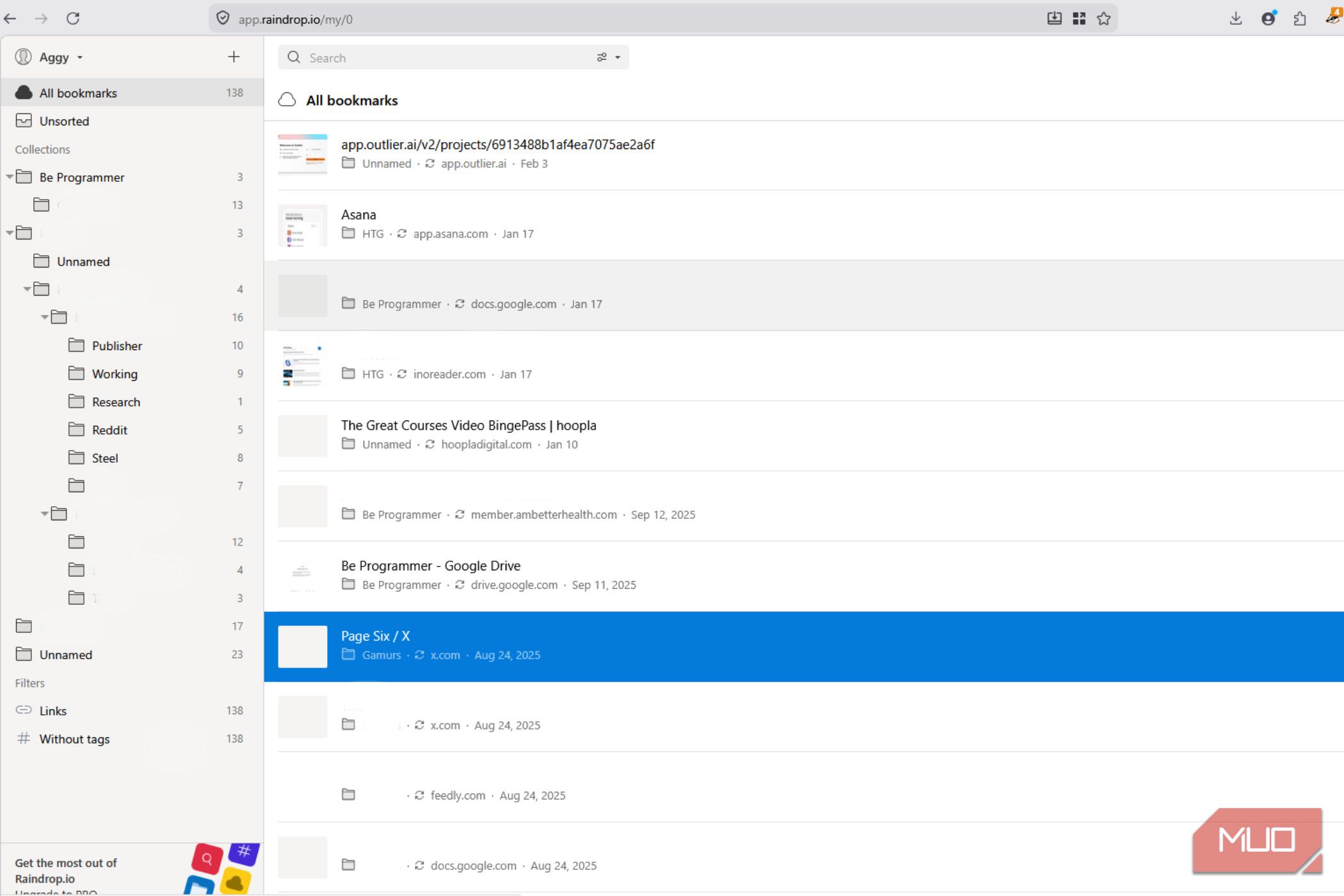Reload the page with refresh icon
Viewport: 1344px width, 896px height.
click(73, 19)
